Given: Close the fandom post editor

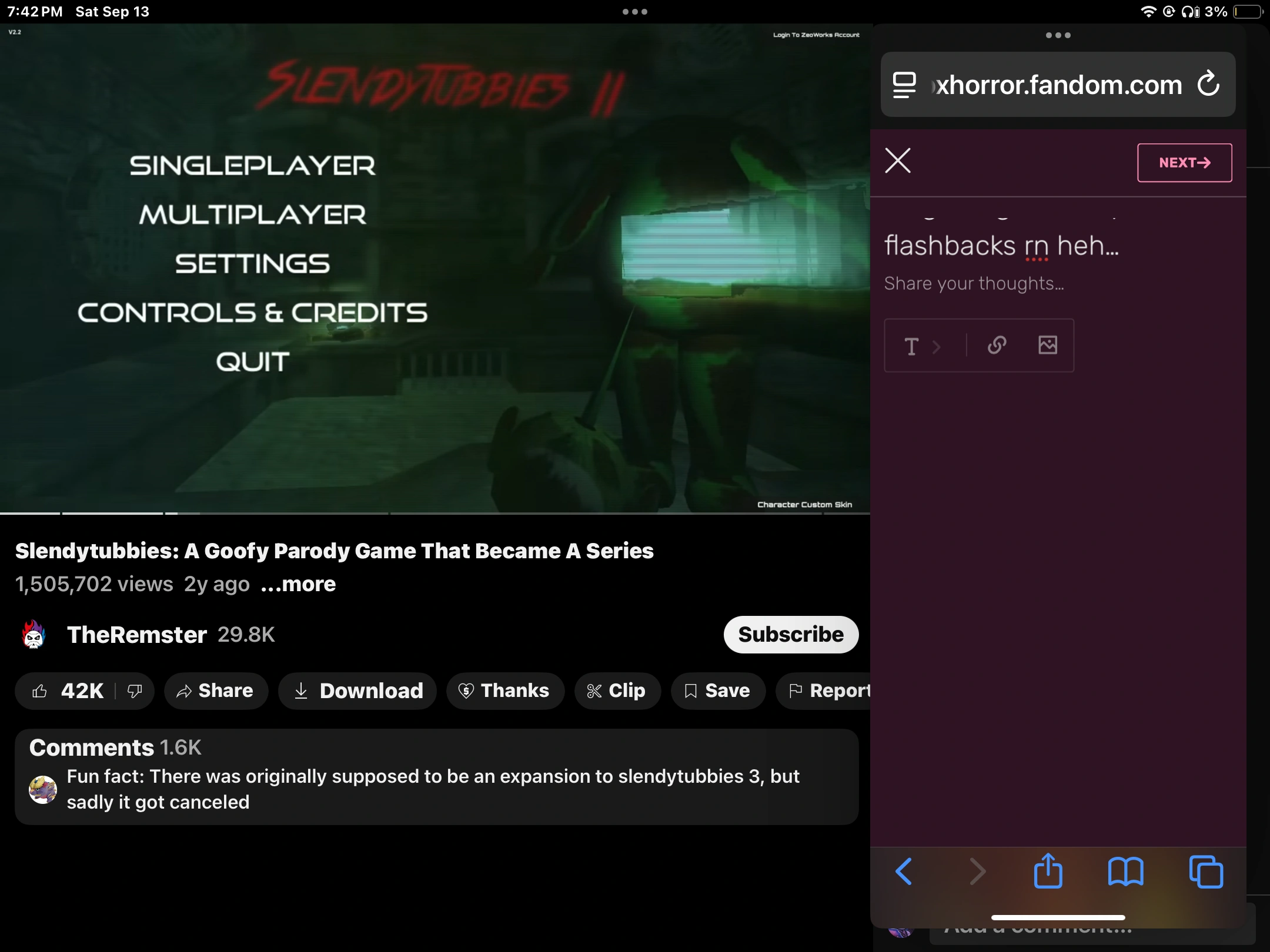Looking at the screenshot, I should pyautogui.click(x=897, y=160).
